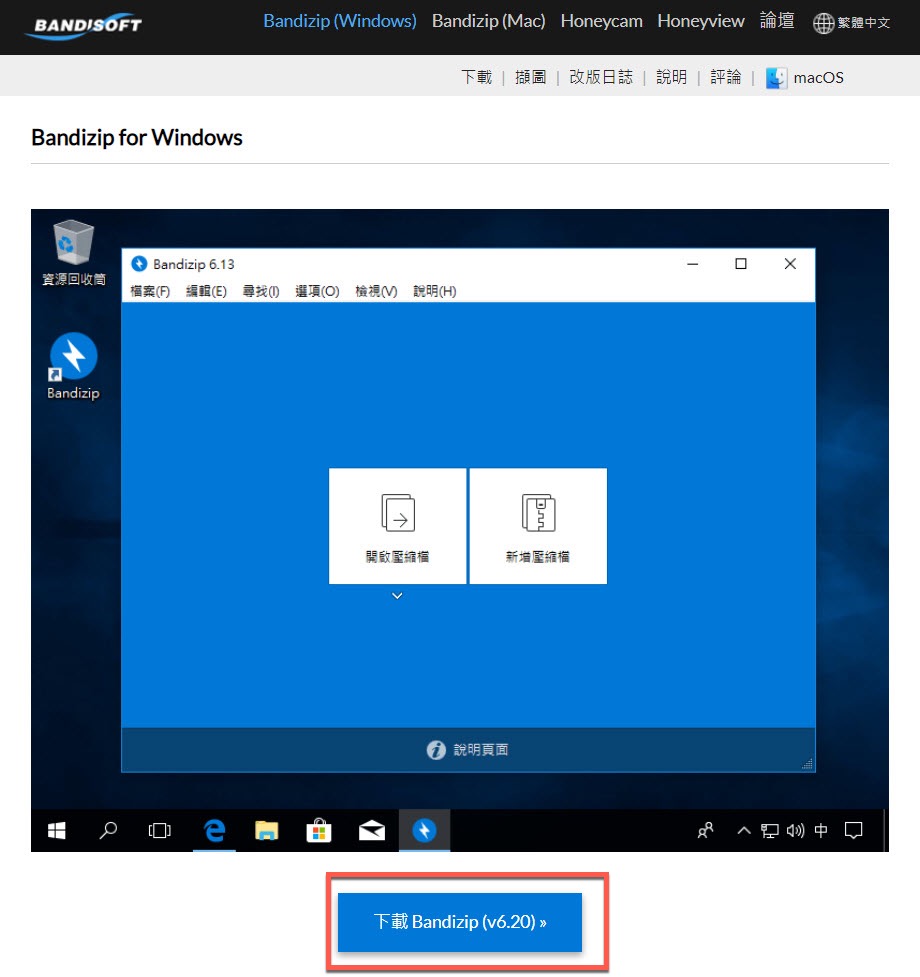Click the Bandizip icon on the taskbar
The height and width of the screenshot is (977, 920).
424,831
